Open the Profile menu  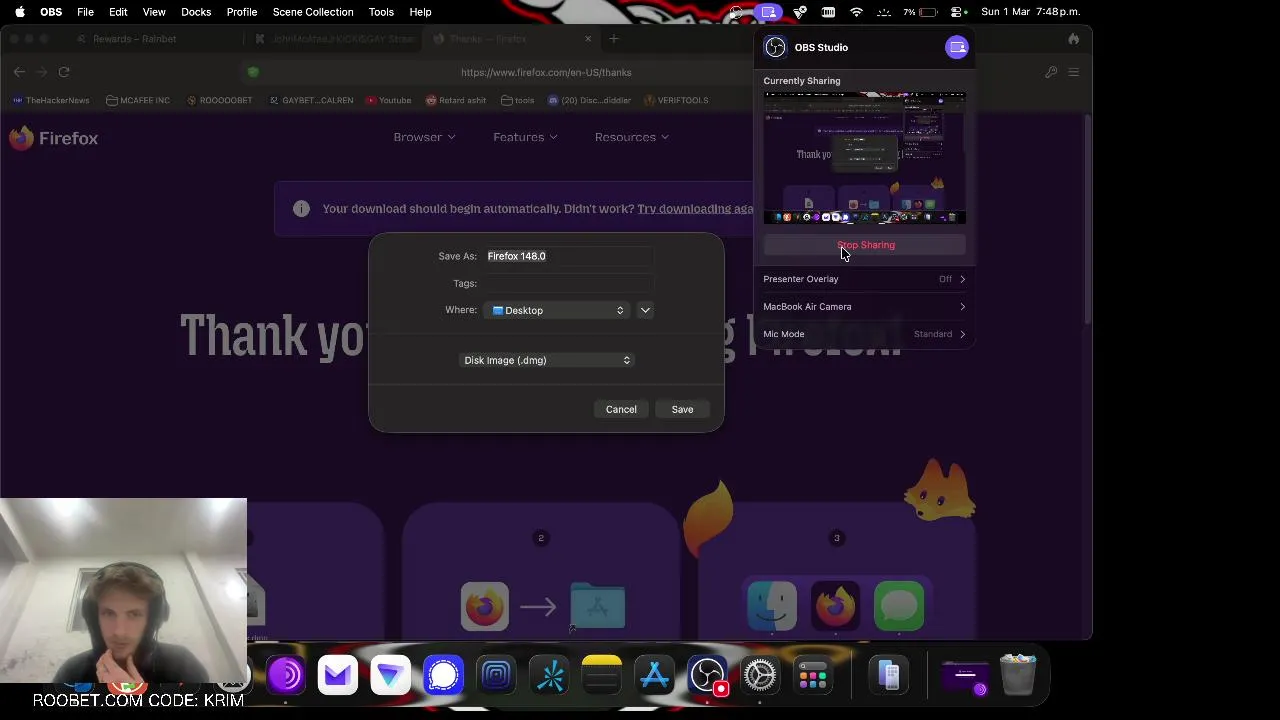tap(242, 12)
